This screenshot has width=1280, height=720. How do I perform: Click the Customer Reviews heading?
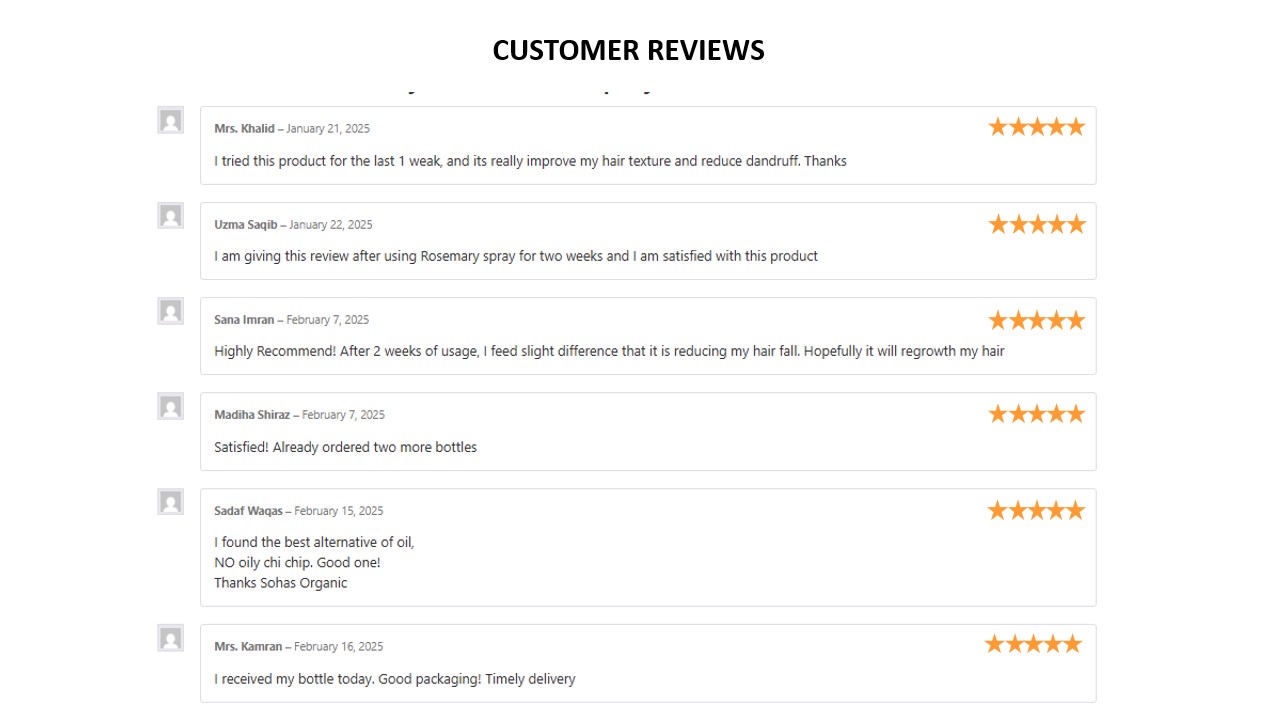tap(629, 50)
